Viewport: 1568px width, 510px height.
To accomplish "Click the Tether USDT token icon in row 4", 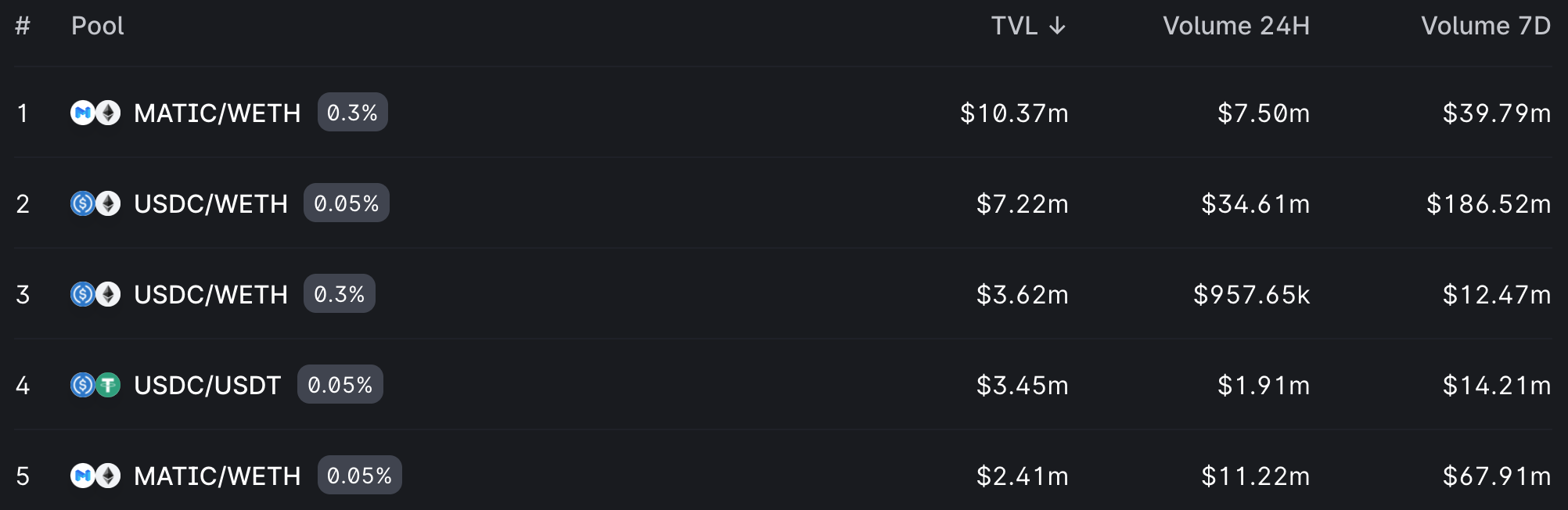I will [108, 385].
